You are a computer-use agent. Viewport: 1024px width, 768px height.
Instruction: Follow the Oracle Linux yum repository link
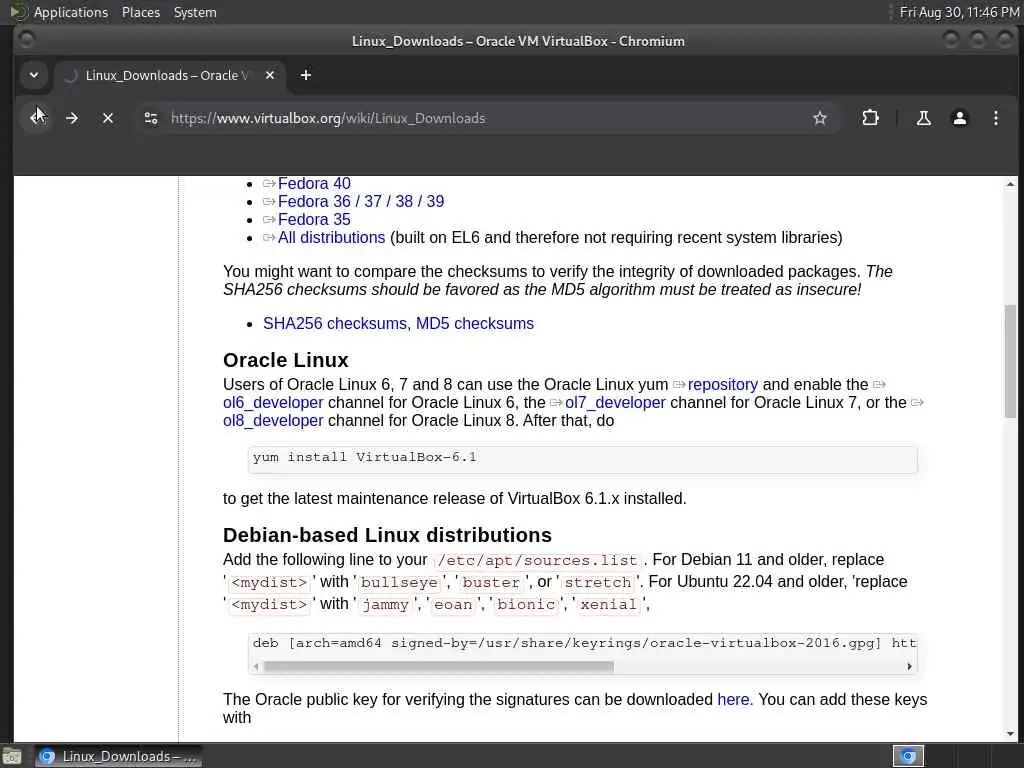tap(722, 385)
